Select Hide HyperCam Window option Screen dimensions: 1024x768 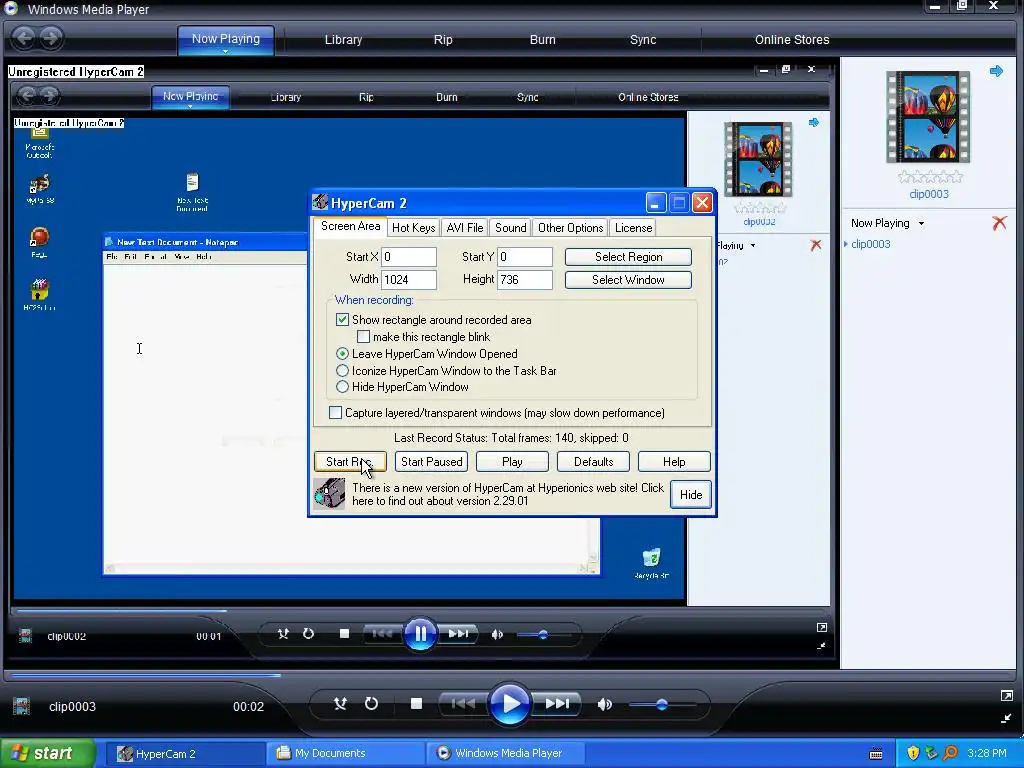342,387
